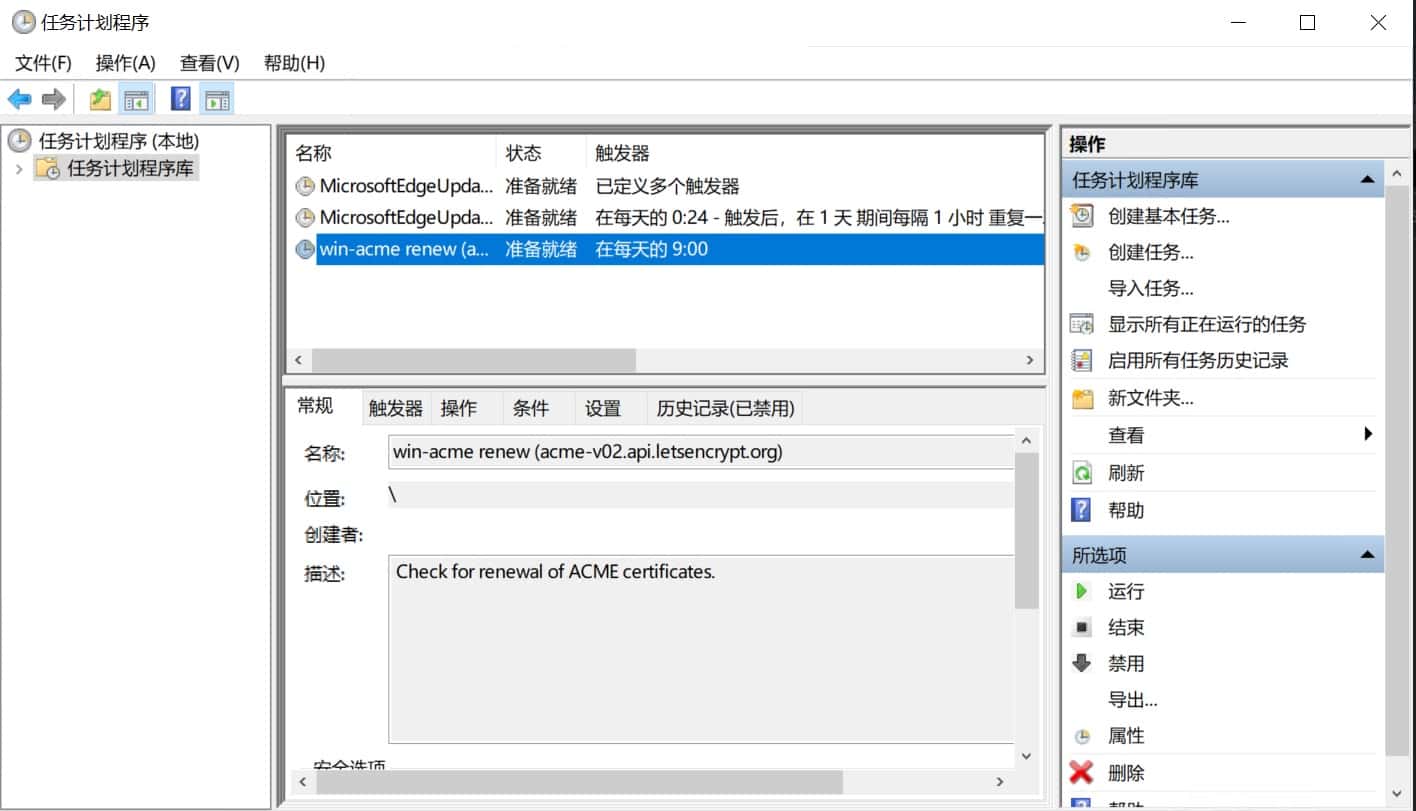Click 创建基本任务... in actions pane
Image resolution: width=1416 pixels, height=811 pixels.
(1168, 216)
